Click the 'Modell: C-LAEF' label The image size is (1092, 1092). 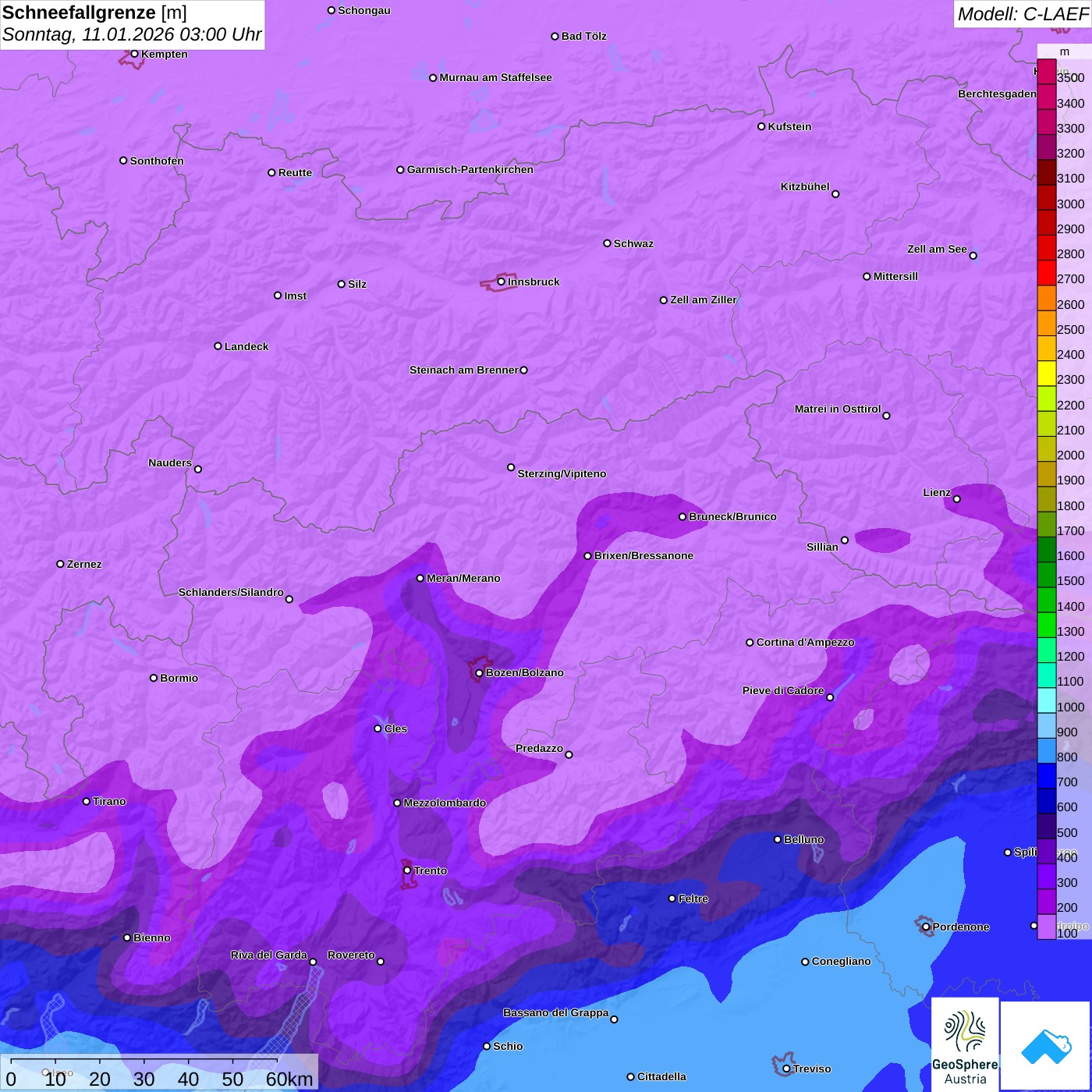[1023, 14]
